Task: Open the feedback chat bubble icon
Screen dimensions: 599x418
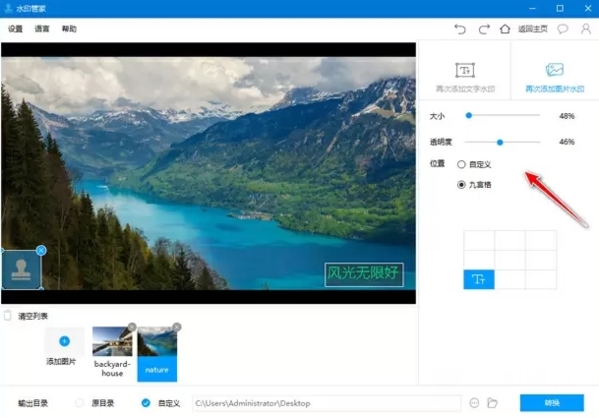Action: click(563, 29)
